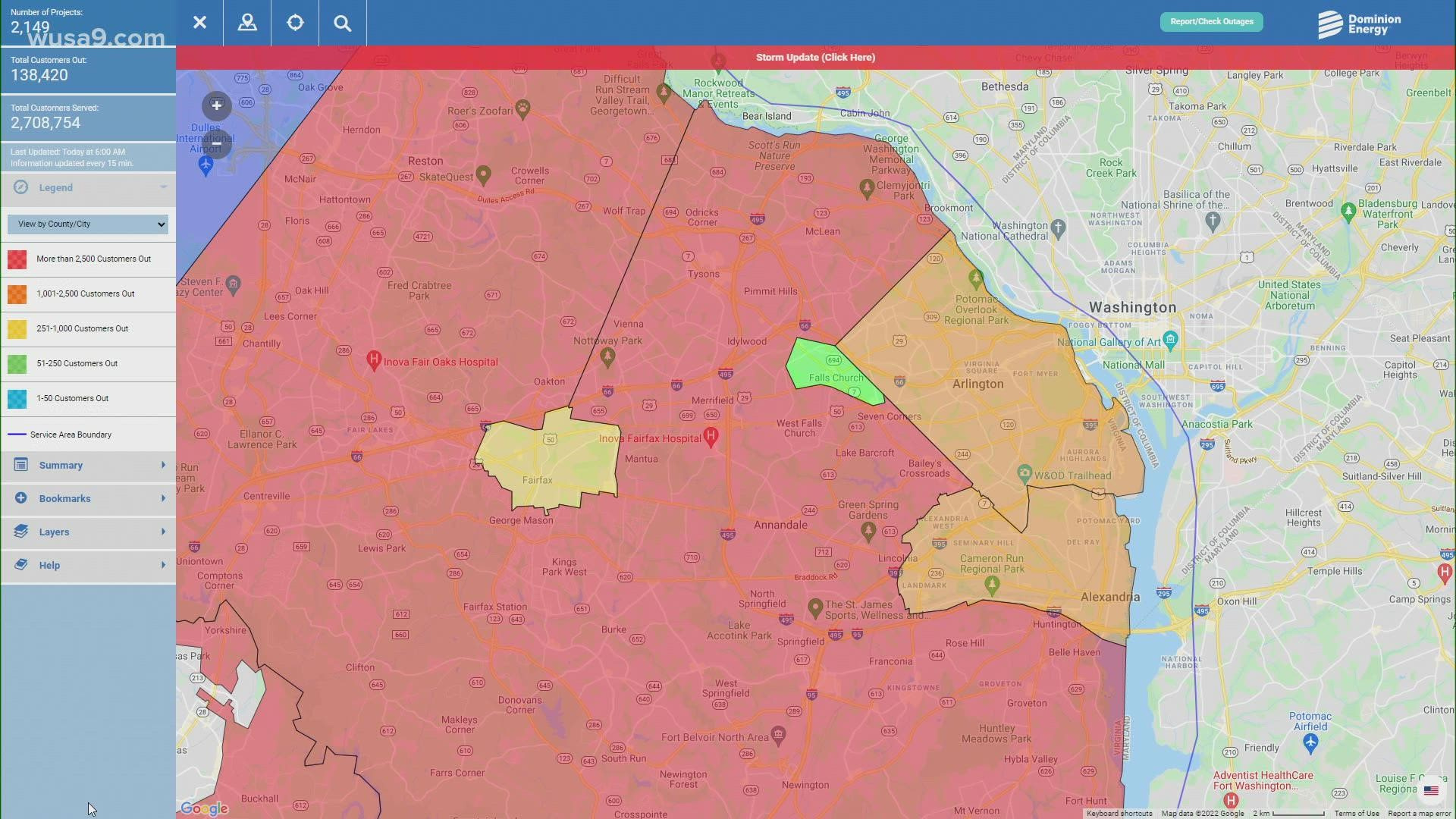The width and height of the screenshot is (1456, 819).
Task: Click the target crosshair locate icon
Action: [295, 23]
